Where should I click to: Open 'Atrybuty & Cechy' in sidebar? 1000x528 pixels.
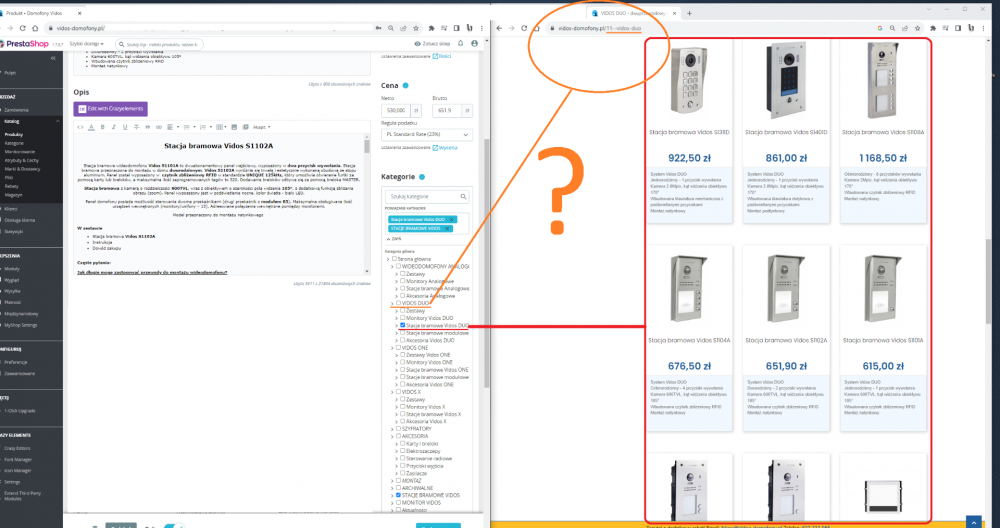[x=22, y=161]
